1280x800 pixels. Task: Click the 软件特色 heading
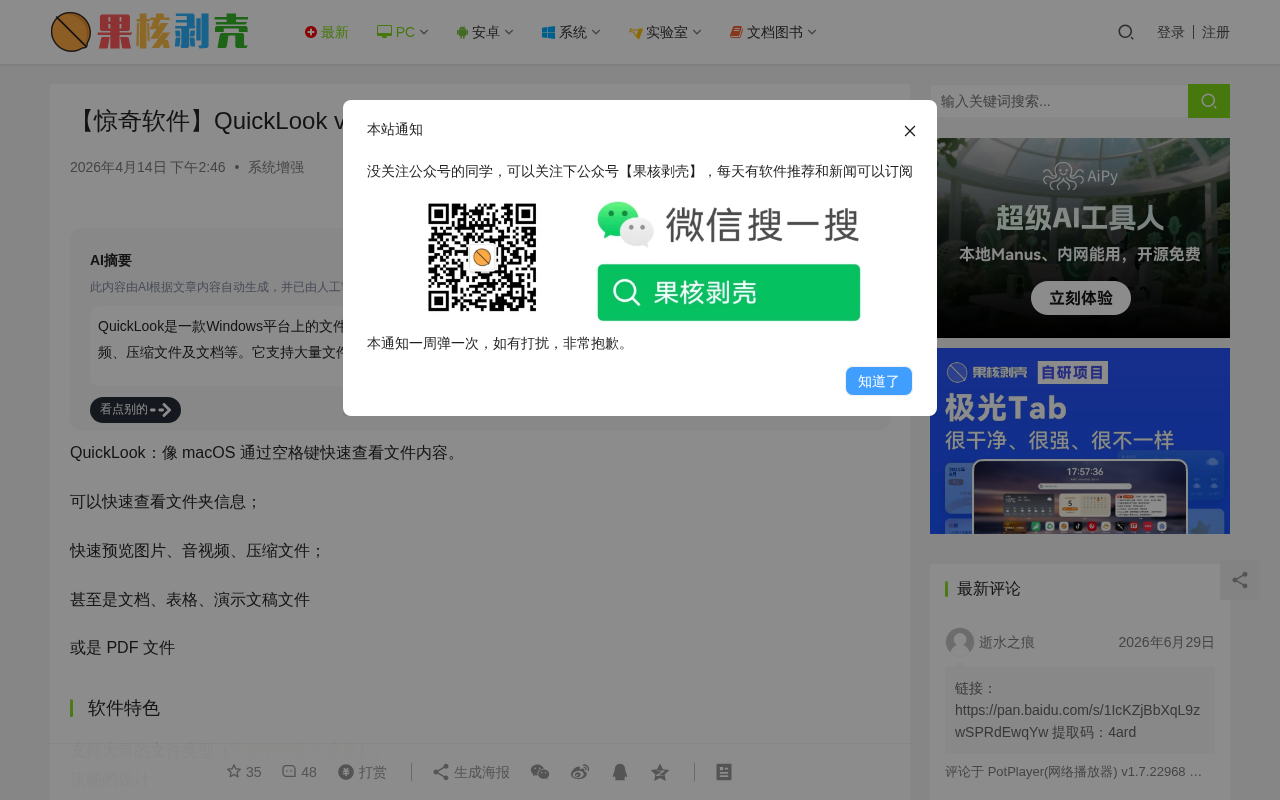click(x=124, y=708)
